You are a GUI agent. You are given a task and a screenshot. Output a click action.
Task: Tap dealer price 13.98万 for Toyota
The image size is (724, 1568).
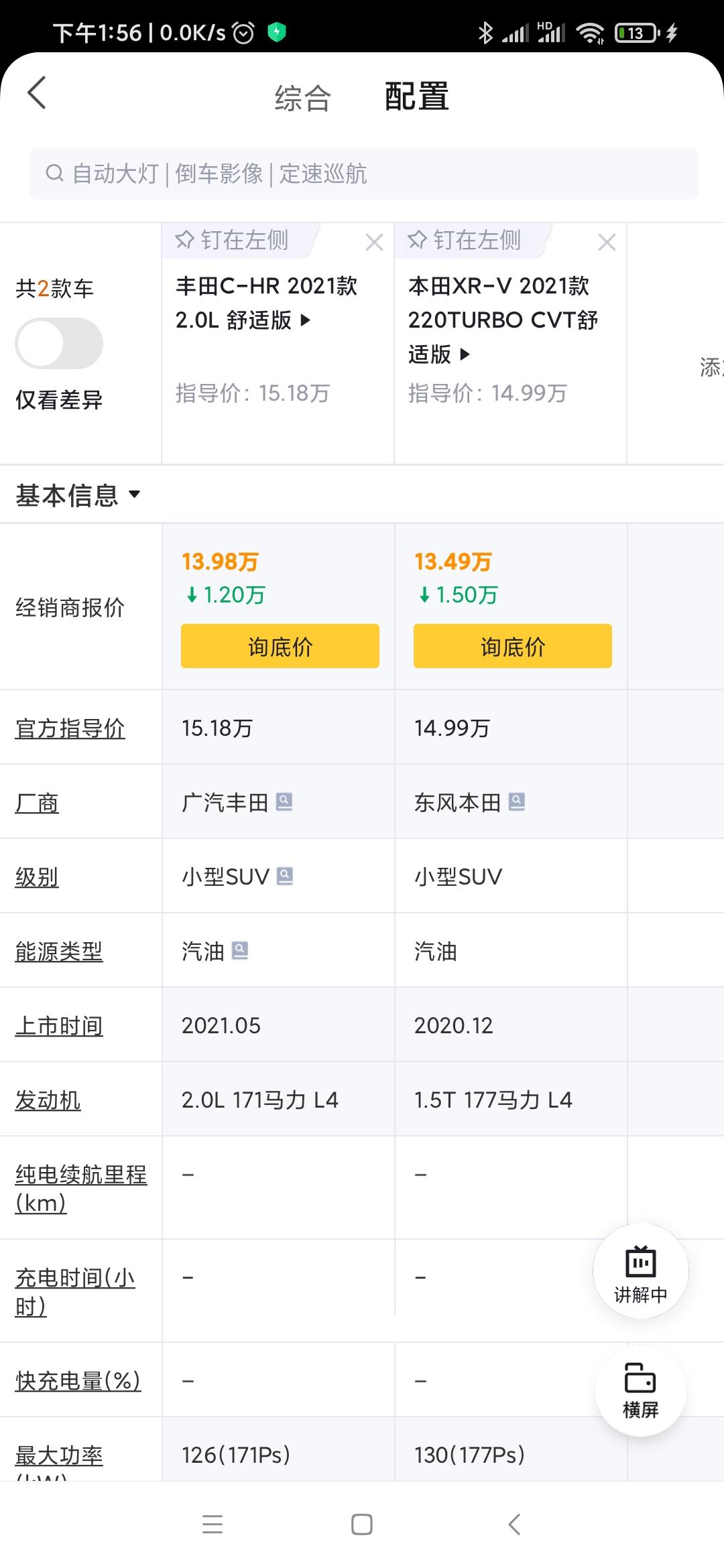221,562
